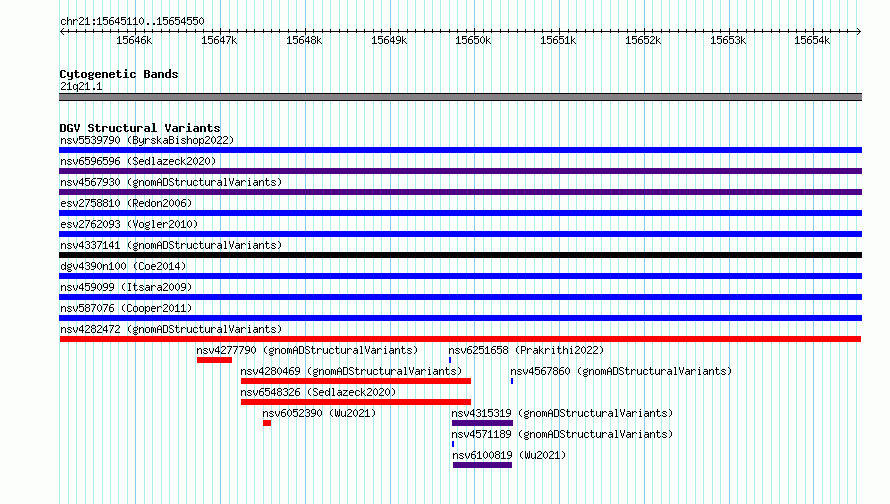Click the Cytogenetic Bands track title
Screen dimensions: 890x504
[119, 74]
